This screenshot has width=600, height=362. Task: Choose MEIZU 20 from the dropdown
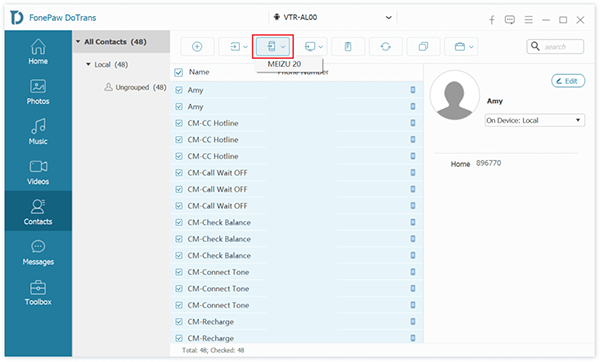(x=284, y=64)
